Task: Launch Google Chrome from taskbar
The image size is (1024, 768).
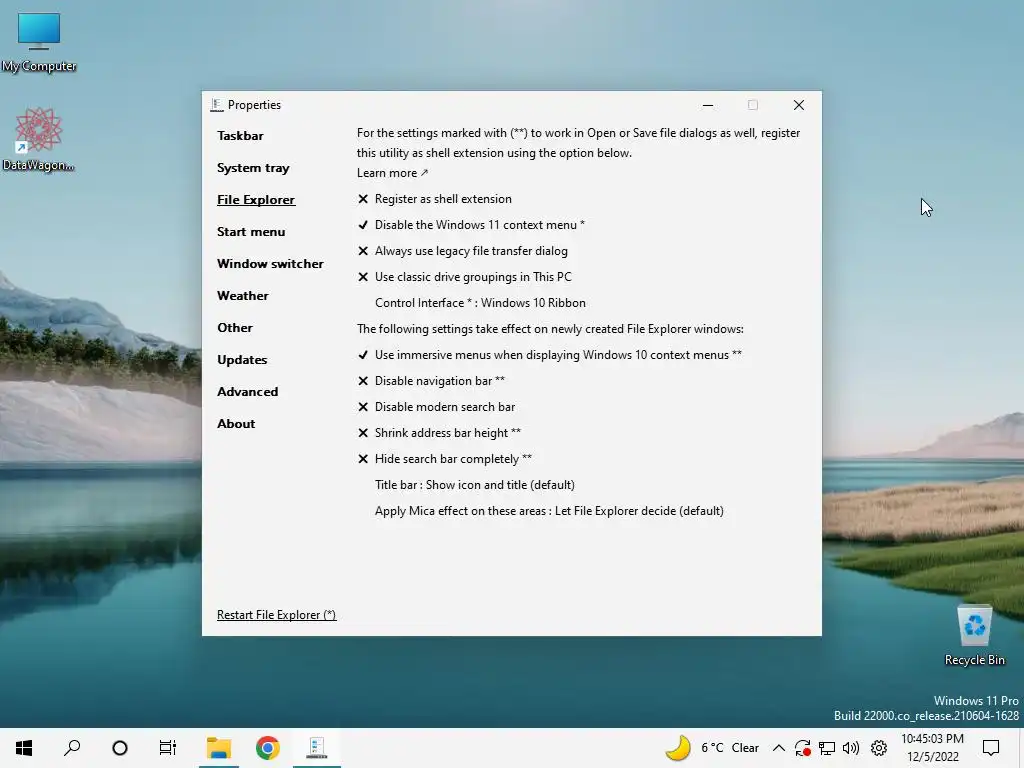Action: coord(267,748)
